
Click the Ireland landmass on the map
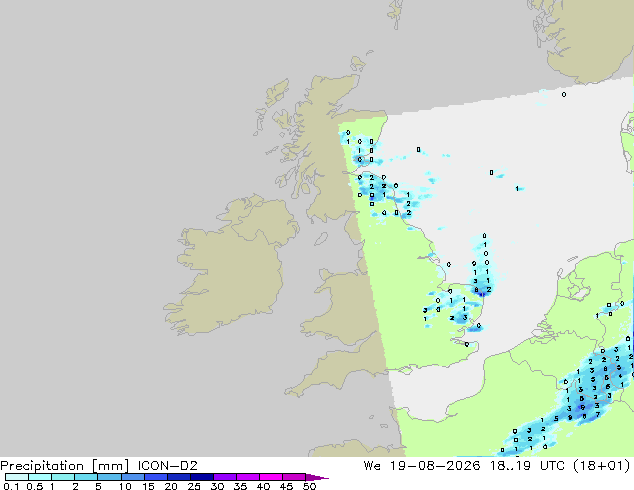tap(232, 263)
